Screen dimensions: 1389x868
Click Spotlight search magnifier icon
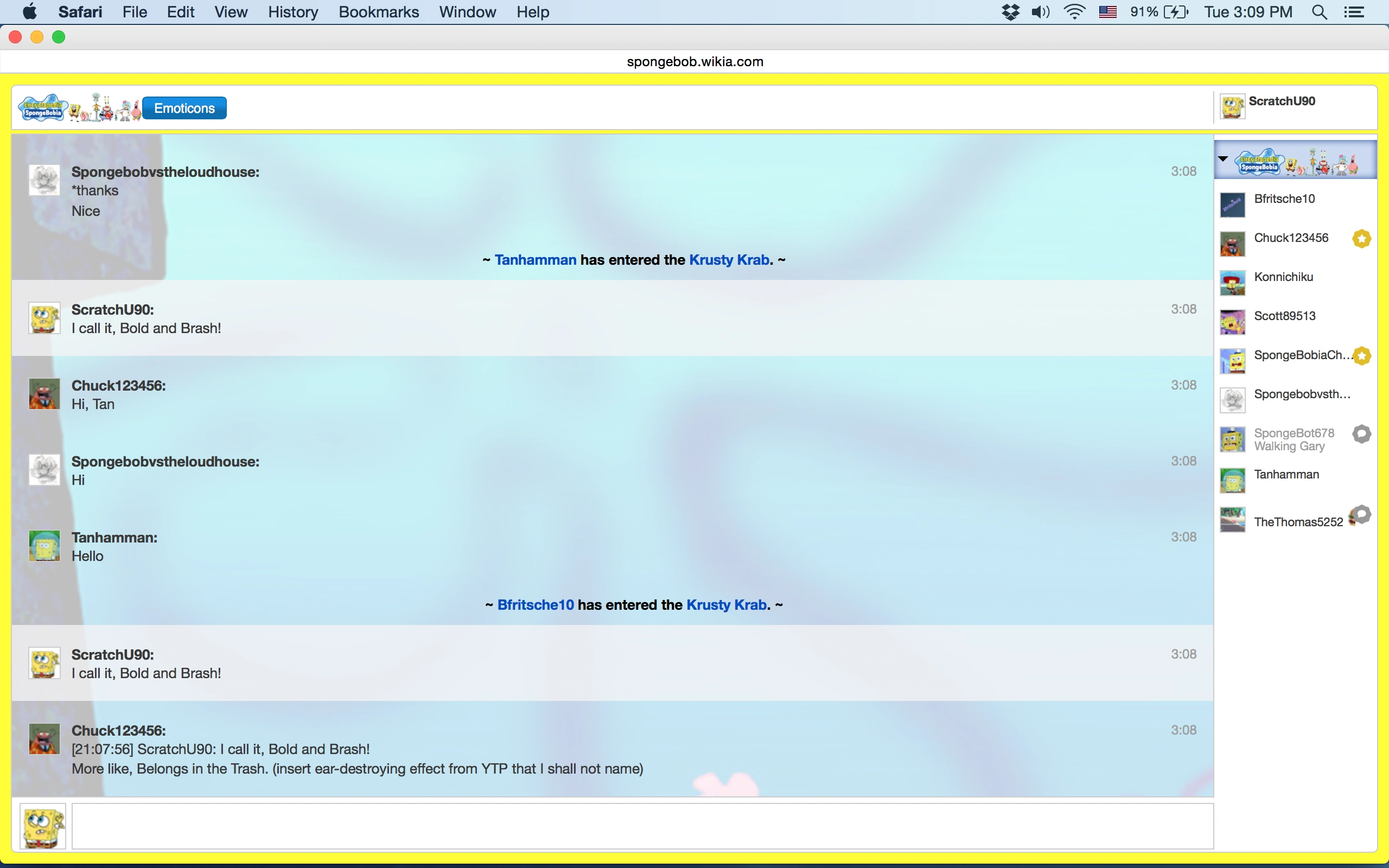pyautogui.click(x=1319, y=12)
